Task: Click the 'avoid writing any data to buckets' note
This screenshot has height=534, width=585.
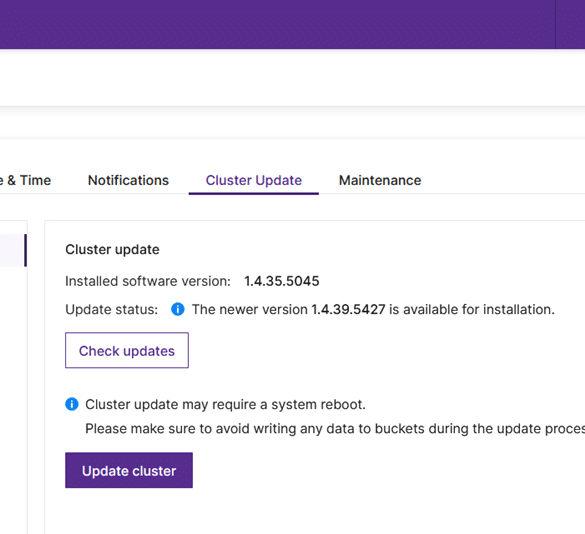Action: 335,428
